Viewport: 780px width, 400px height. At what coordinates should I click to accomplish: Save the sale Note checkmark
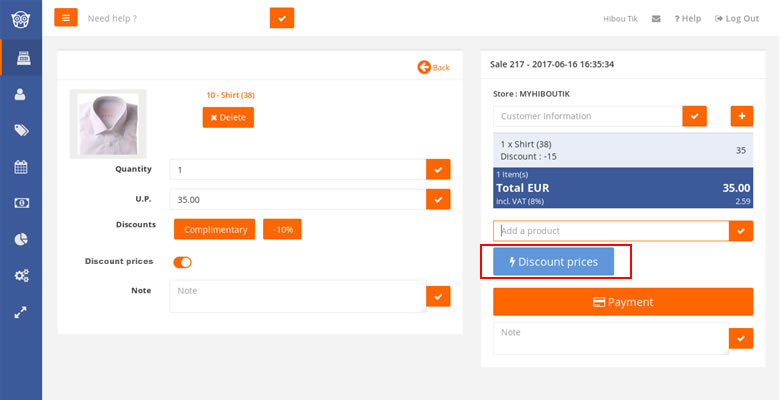pos(741,338)
